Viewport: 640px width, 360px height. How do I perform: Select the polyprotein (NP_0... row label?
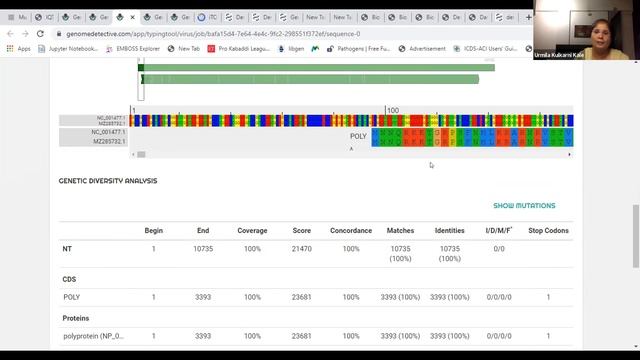(93, 336)
